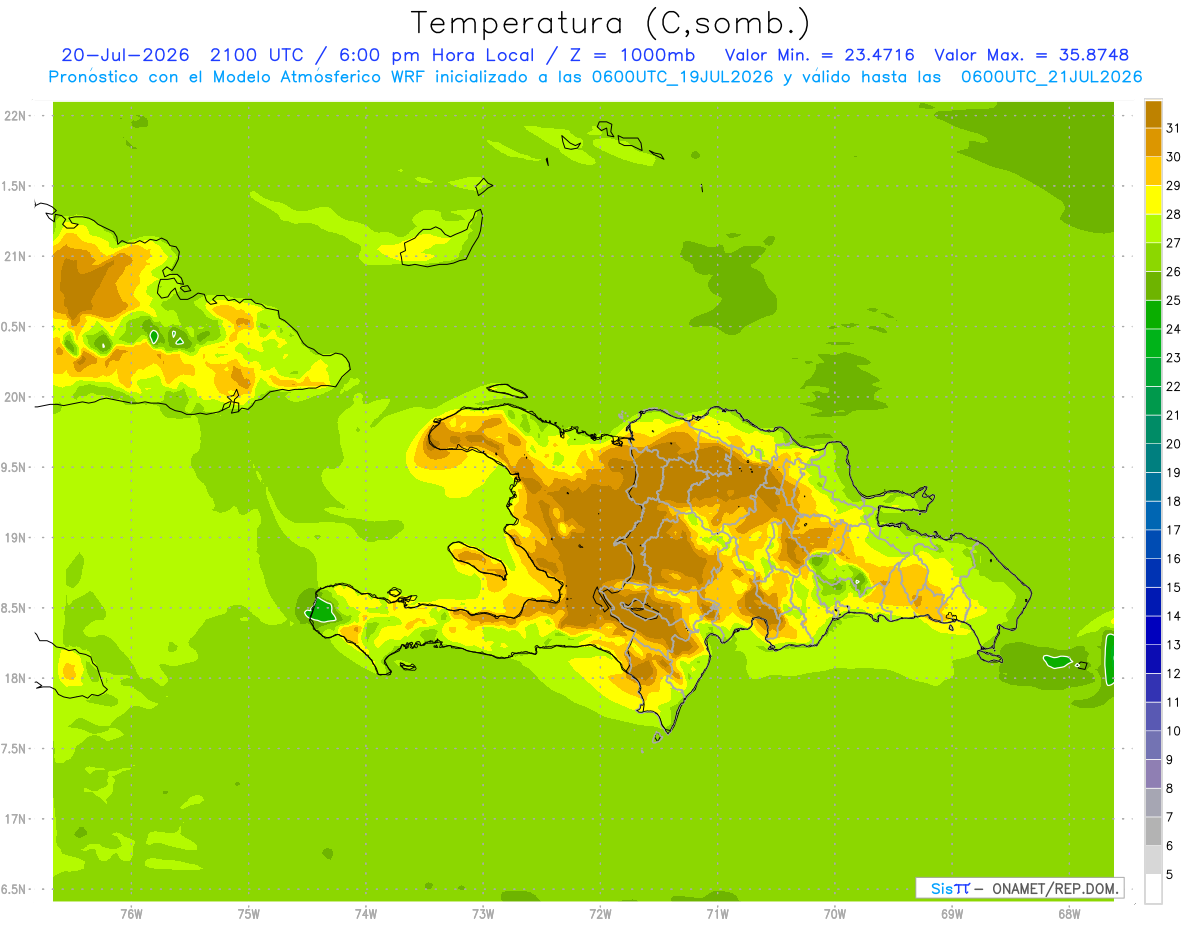The image size is (1200, 927).
Task: Click the colorbar swatch between 29 and 30
Action: (1154, 171)
